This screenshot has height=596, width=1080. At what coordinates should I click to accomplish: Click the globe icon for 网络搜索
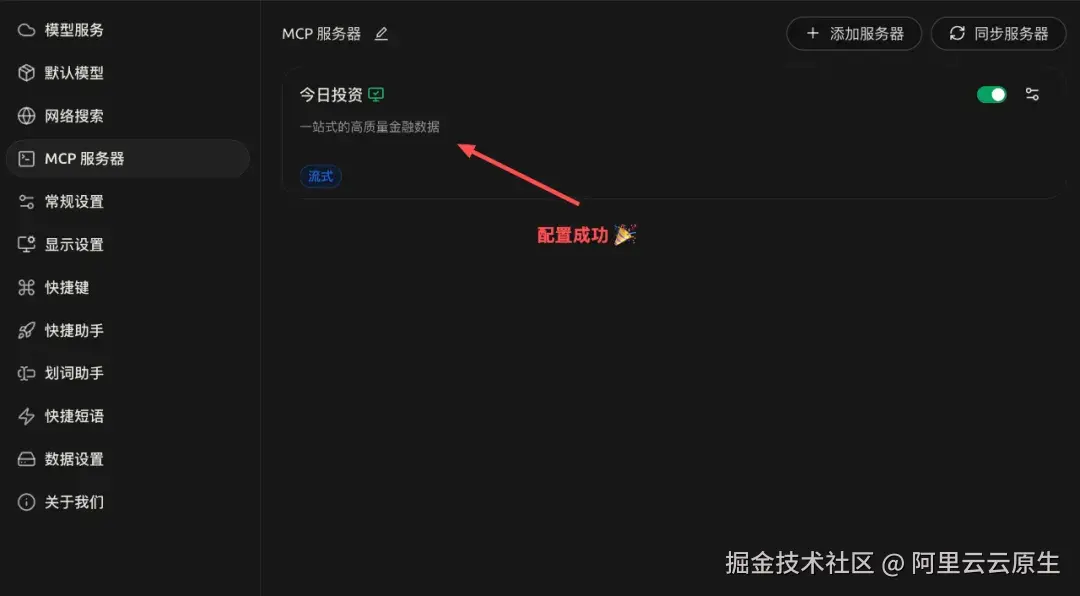point(26,116)
